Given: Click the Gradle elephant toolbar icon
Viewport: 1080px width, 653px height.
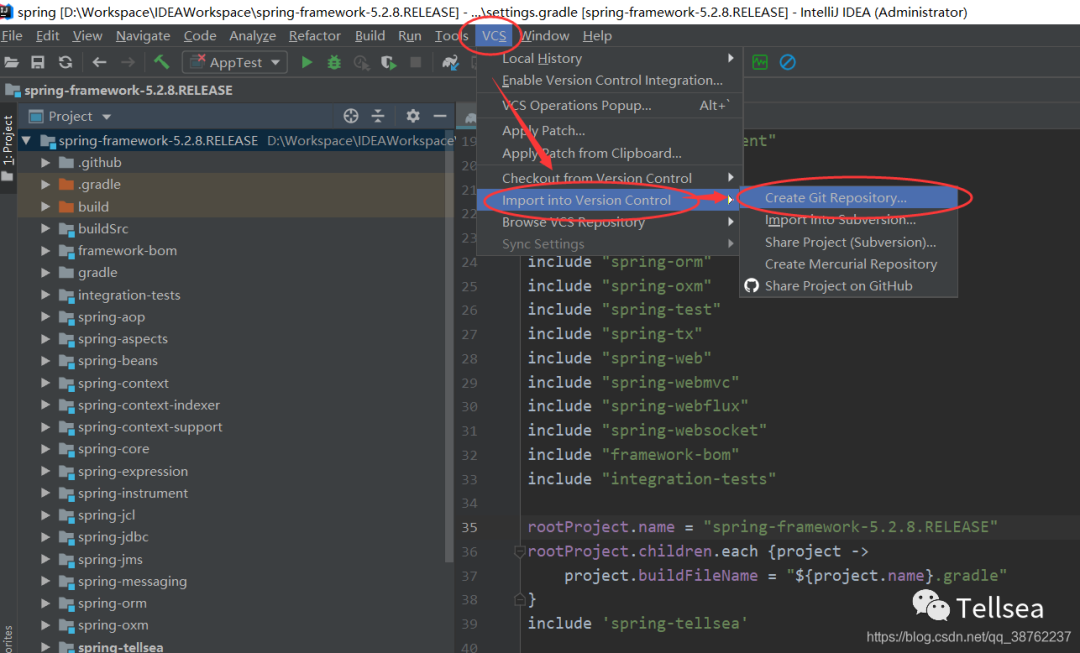Looking at the screenshot, I should point(450,63).
